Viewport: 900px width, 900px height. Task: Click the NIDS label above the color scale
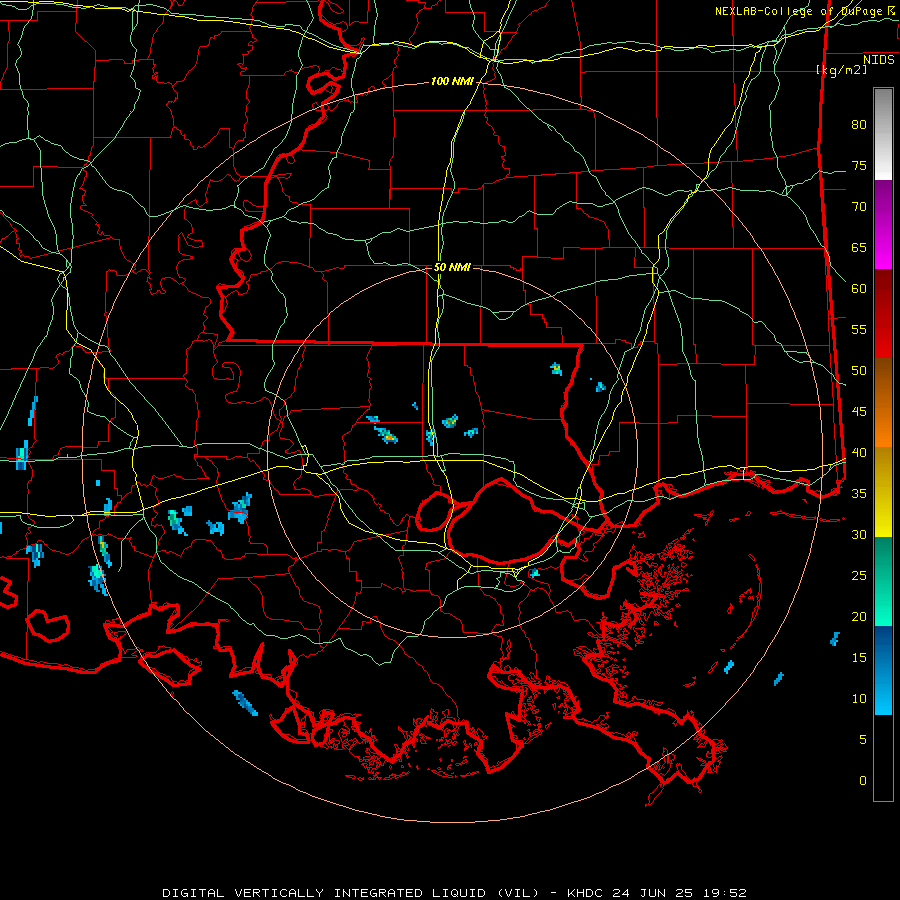[x=878, y=60]
